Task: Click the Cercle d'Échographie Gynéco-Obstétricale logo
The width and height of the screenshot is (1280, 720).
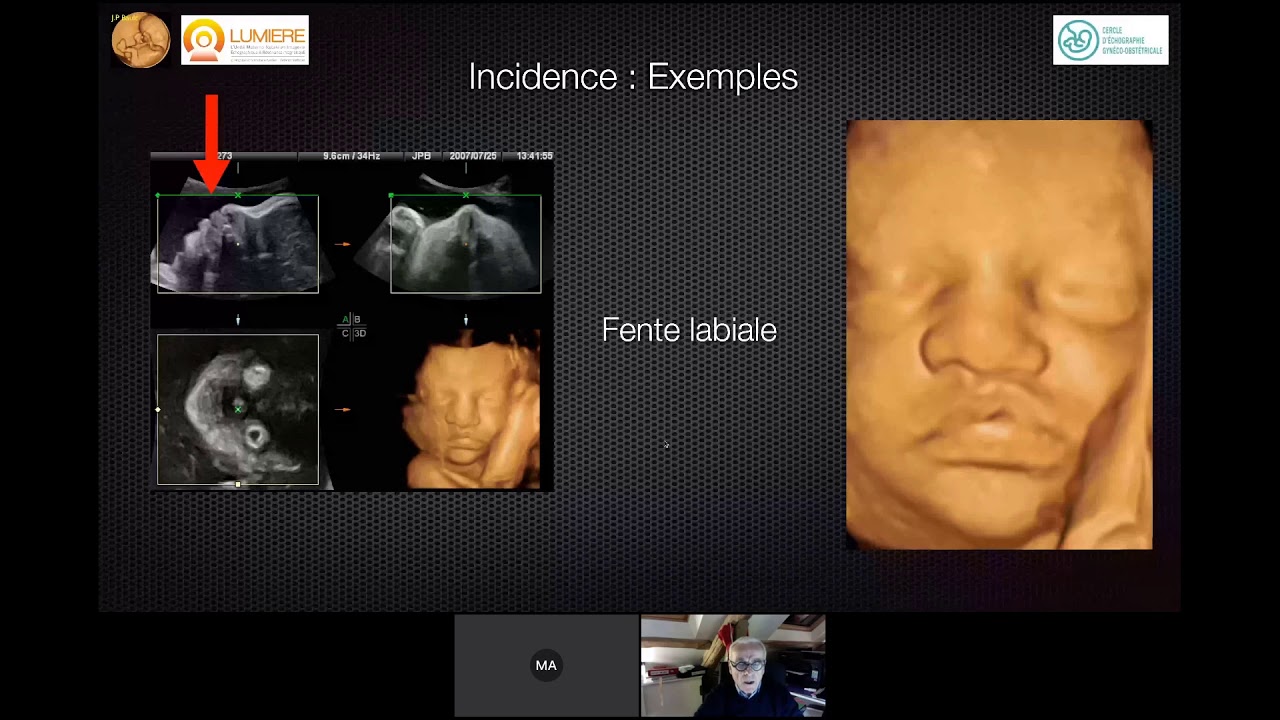Action: pyautogui.click(x=1110, y=40)
